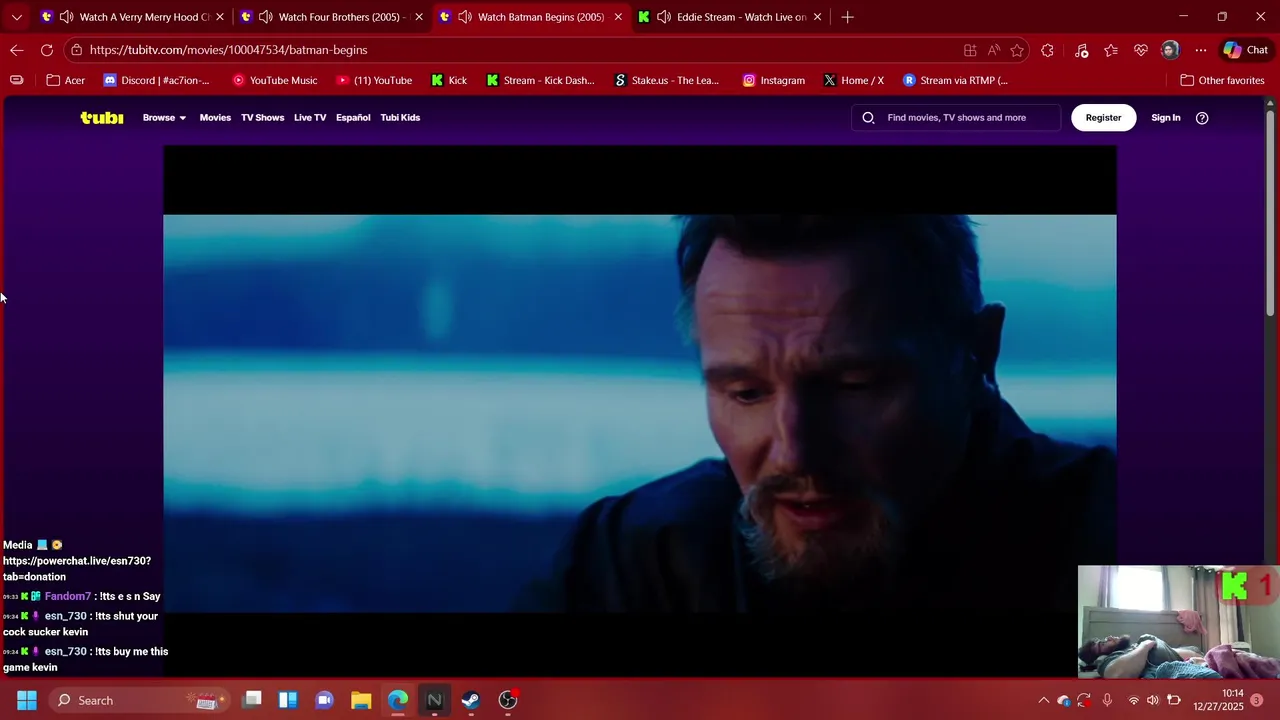
Task: View site information lock icon
Action: 76,50
